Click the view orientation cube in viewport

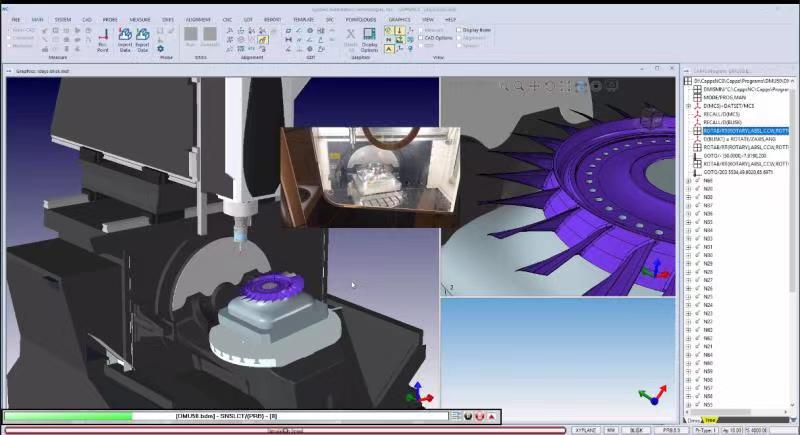coord(651,119)
